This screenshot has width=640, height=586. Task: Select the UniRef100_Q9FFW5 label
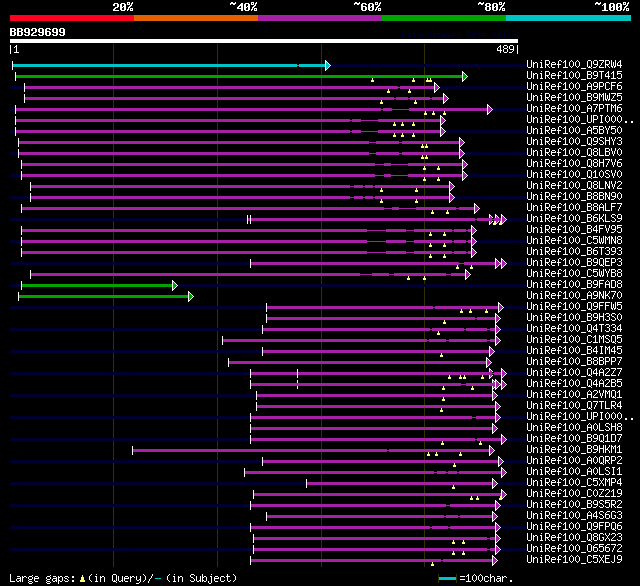coord(574,307)
